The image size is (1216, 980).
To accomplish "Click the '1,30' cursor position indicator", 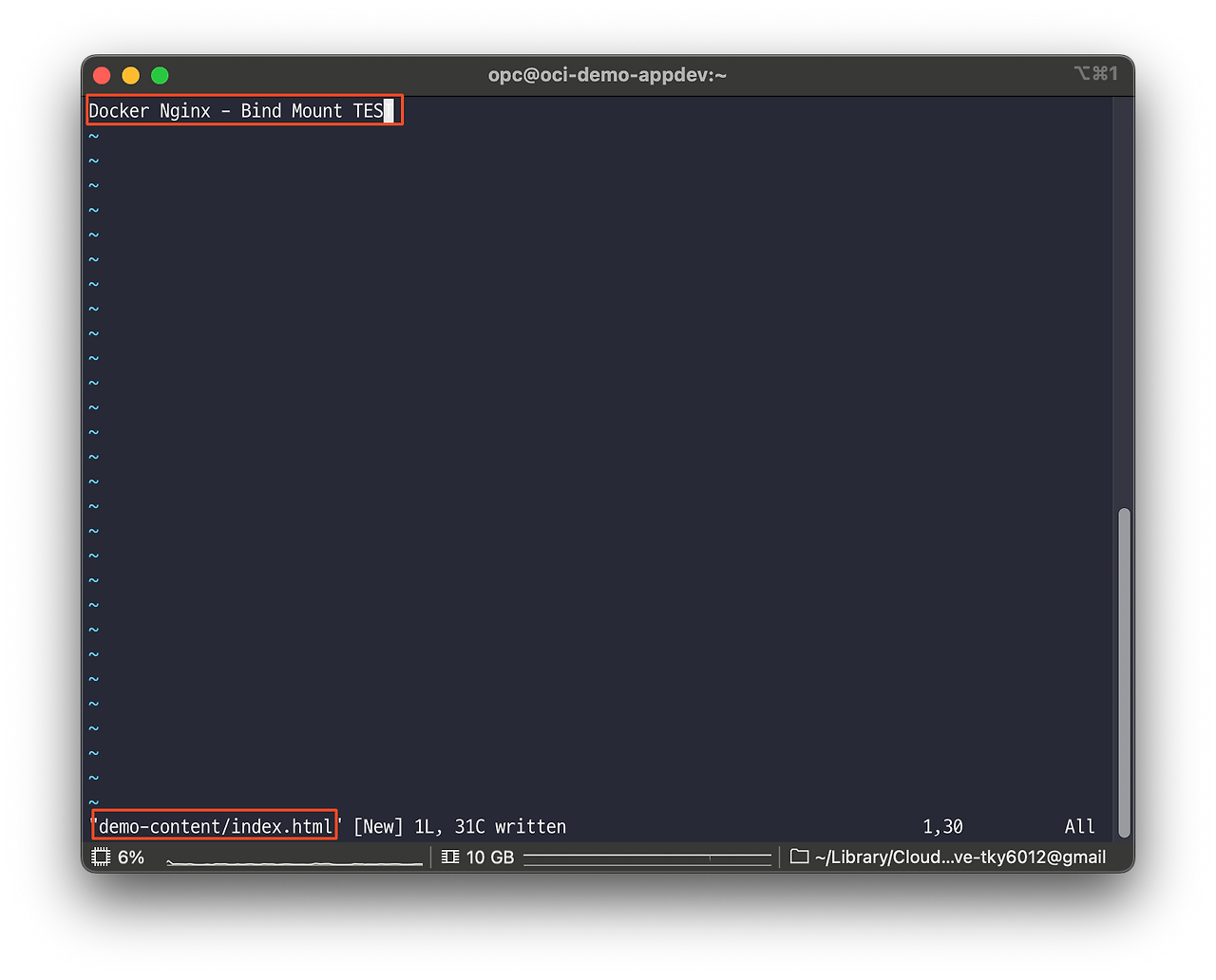I will [x=942, y=827].
